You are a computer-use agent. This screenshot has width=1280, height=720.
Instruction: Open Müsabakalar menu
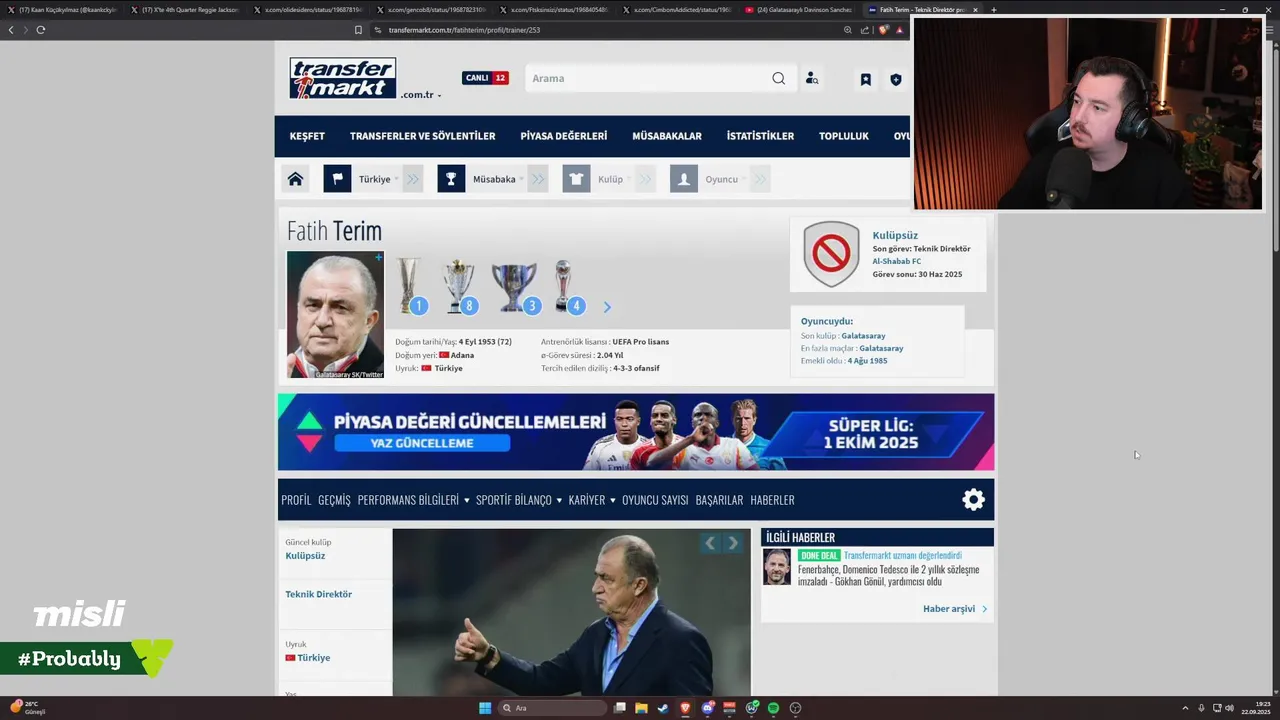click(667, 136)
